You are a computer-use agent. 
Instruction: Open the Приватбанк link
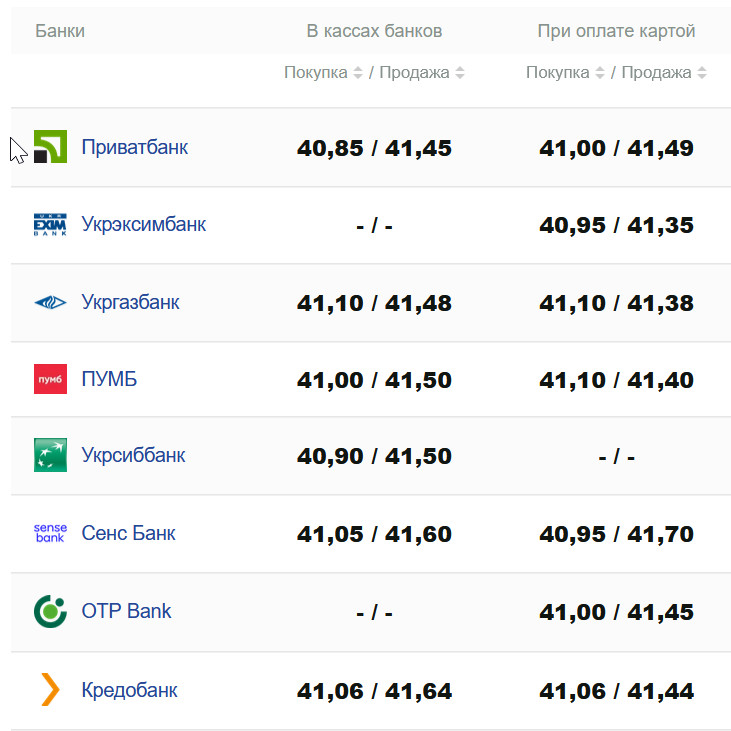coord(134,147)
